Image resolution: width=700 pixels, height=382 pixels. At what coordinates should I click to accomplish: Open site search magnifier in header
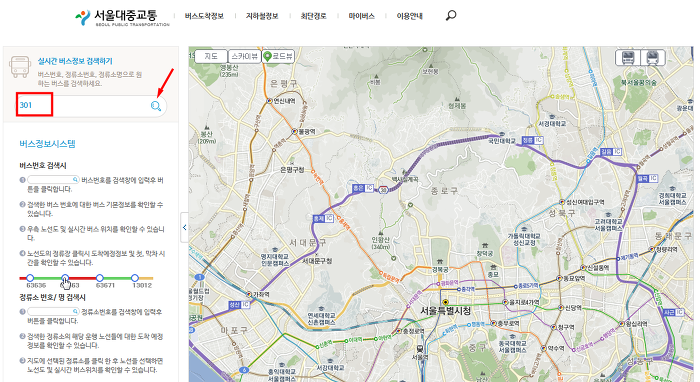(451, 16)
